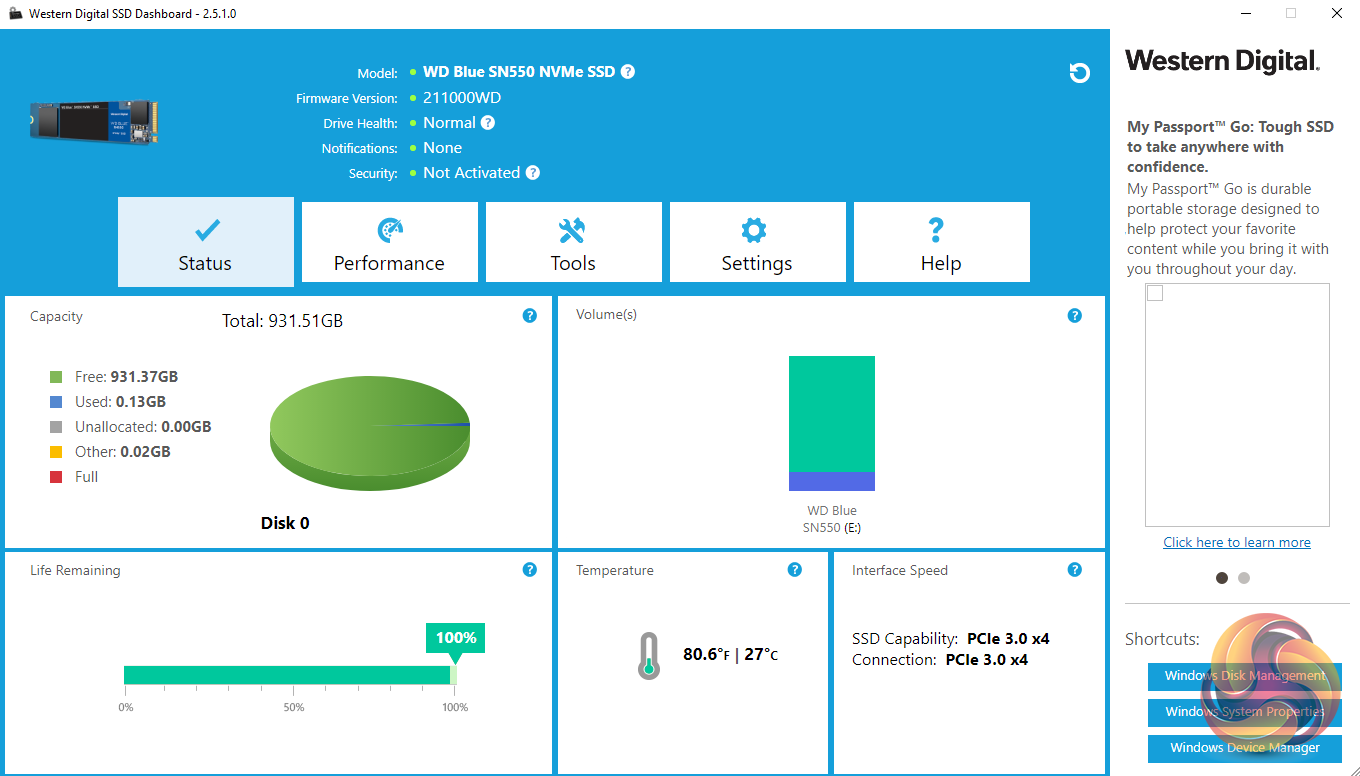
Task: Click help icon beside Drive Health Normal
Action: click(488, 123)
